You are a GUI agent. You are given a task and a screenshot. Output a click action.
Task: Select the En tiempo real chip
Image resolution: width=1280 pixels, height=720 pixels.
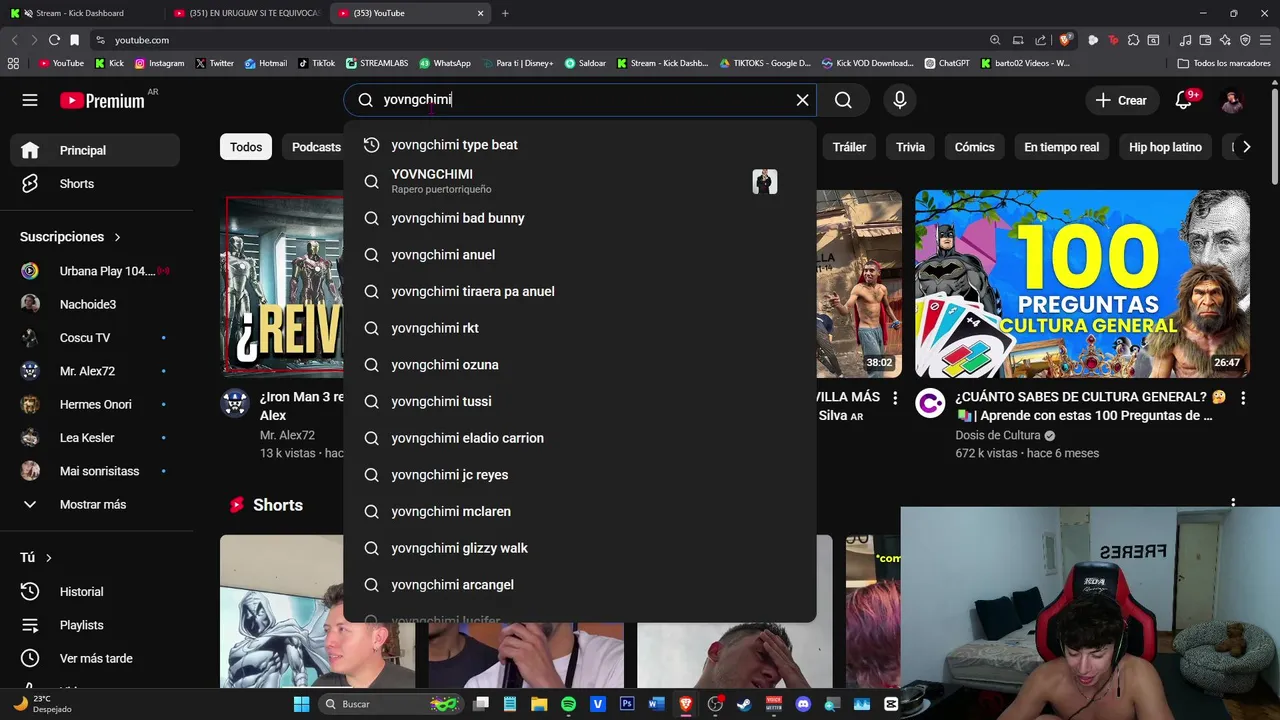coord(1061,147)
